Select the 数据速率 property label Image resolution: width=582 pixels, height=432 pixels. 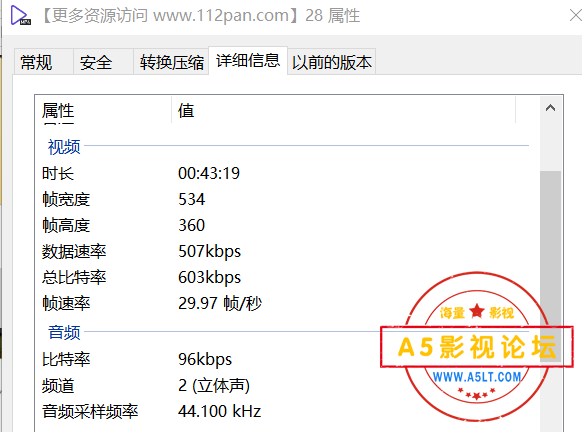click(x=74, y=251)
